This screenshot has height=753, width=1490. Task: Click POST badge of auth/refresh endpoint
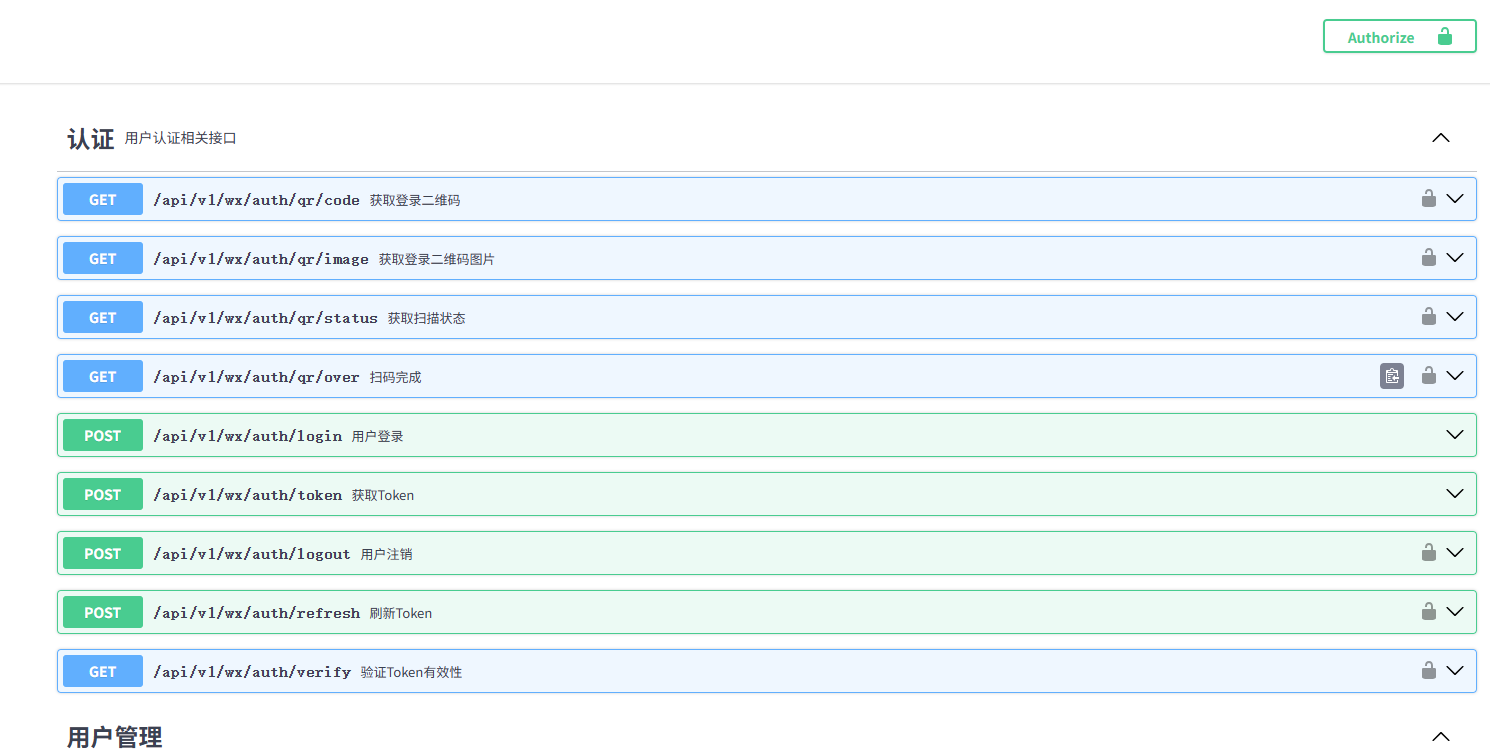tap(103, 612)
